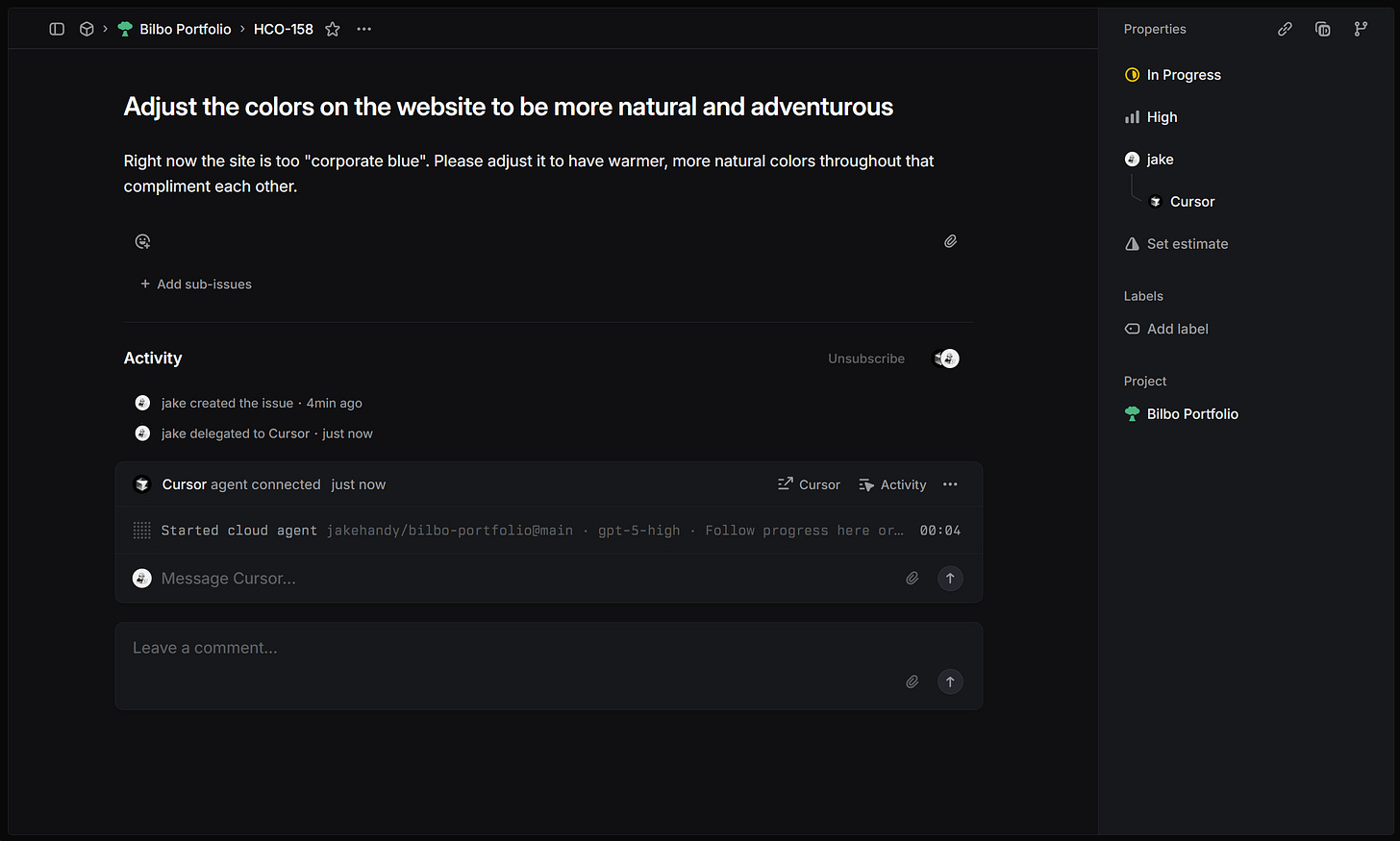1400x841 pixels.
Task: Click the Started cloud agent status row
Action: 548,531
